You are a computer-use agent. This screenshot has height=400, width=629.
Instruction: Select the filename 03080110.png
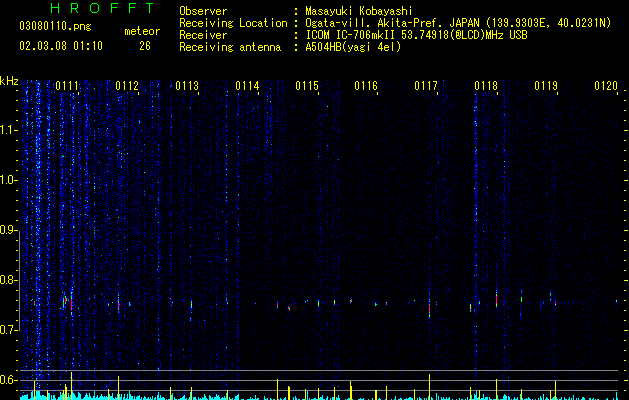click(x=55, y=26)
